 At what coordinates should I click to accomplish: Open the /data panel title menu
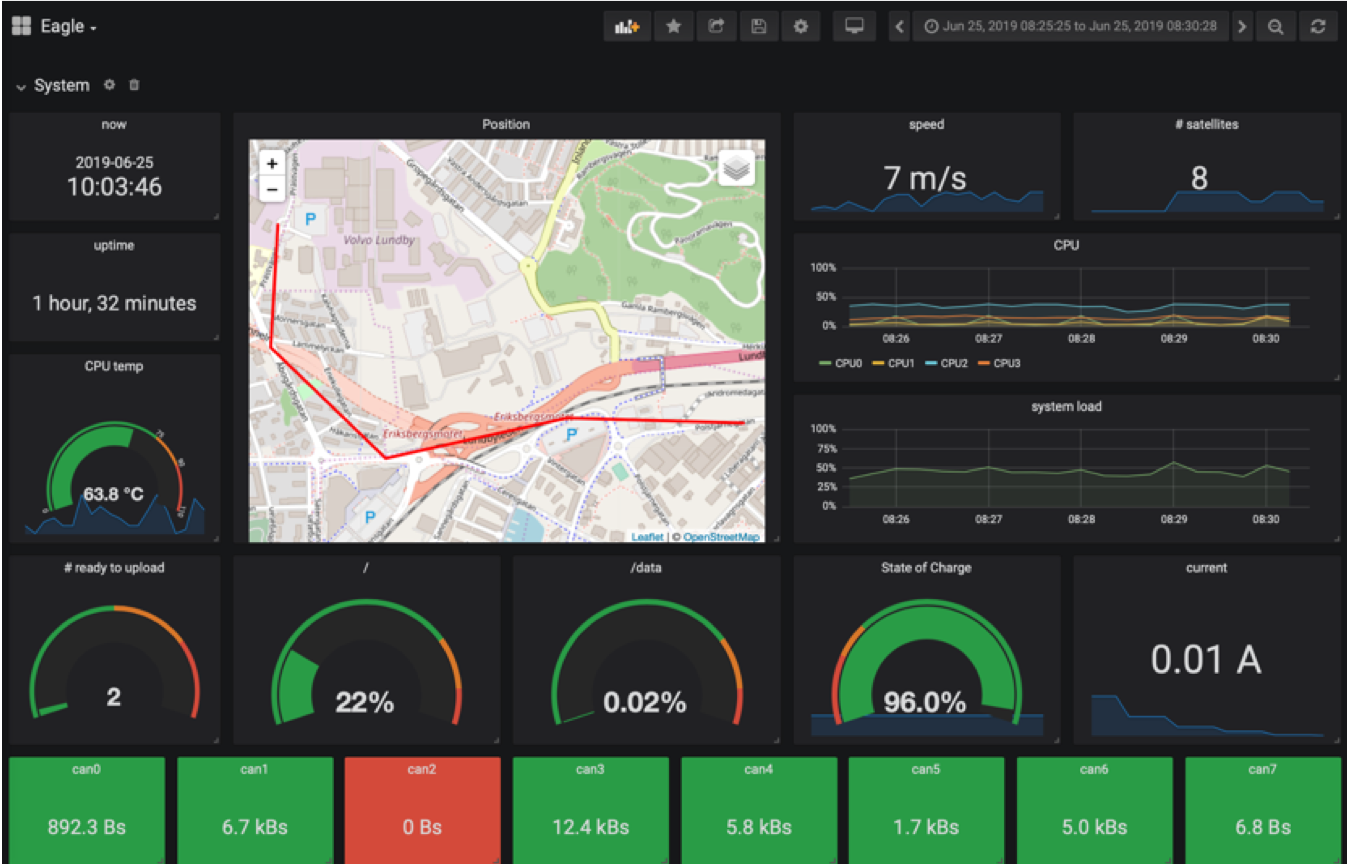[x=646, y=567]
